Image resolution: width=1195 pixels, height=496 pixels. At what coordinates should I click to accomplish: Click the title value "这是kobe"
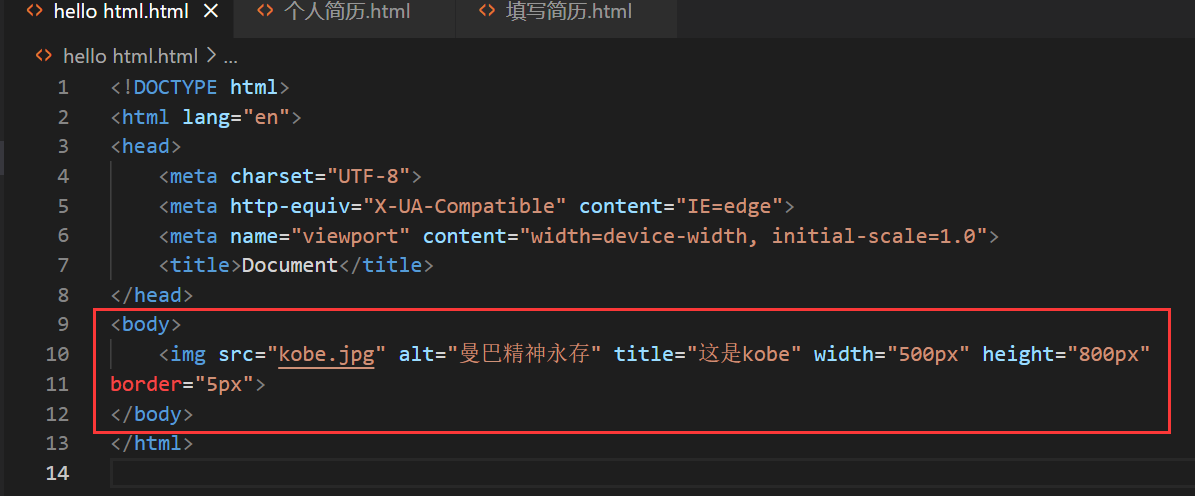(744, 354)
